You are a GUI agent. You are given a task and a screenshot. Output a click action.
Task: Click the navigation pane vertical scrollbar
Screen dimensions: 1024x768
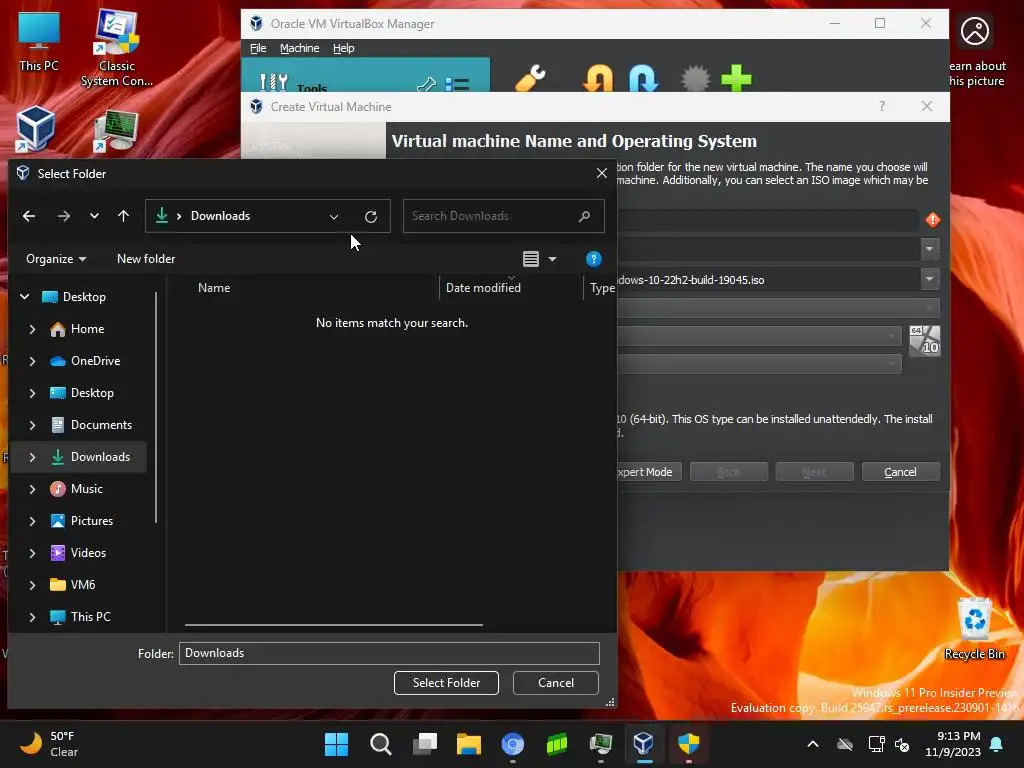[x=156, y=408]
